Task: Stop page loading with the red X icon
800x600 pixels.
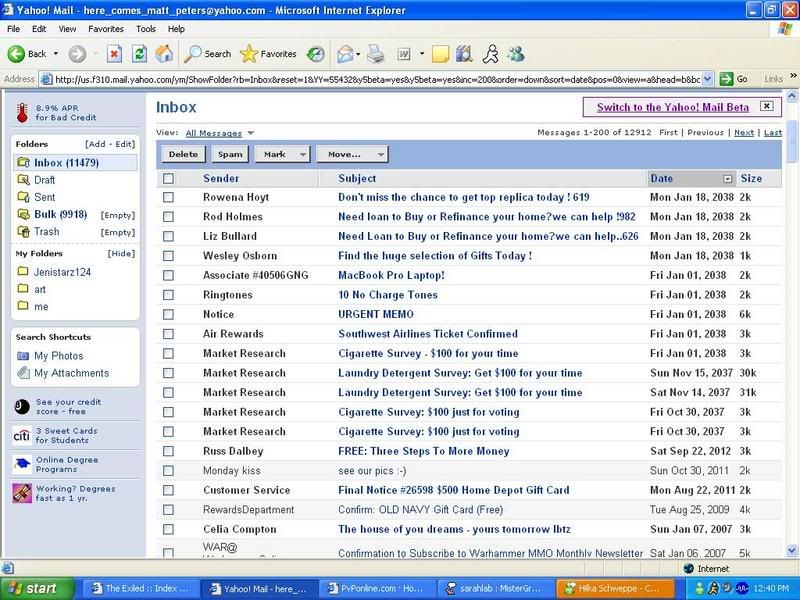Action: [x=114, y=54]
